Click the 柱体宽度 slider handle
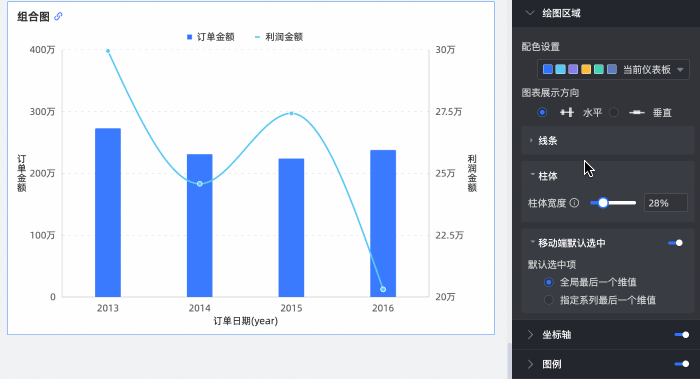The height and width of the screenshot is (379, 700). pos(603,203)
